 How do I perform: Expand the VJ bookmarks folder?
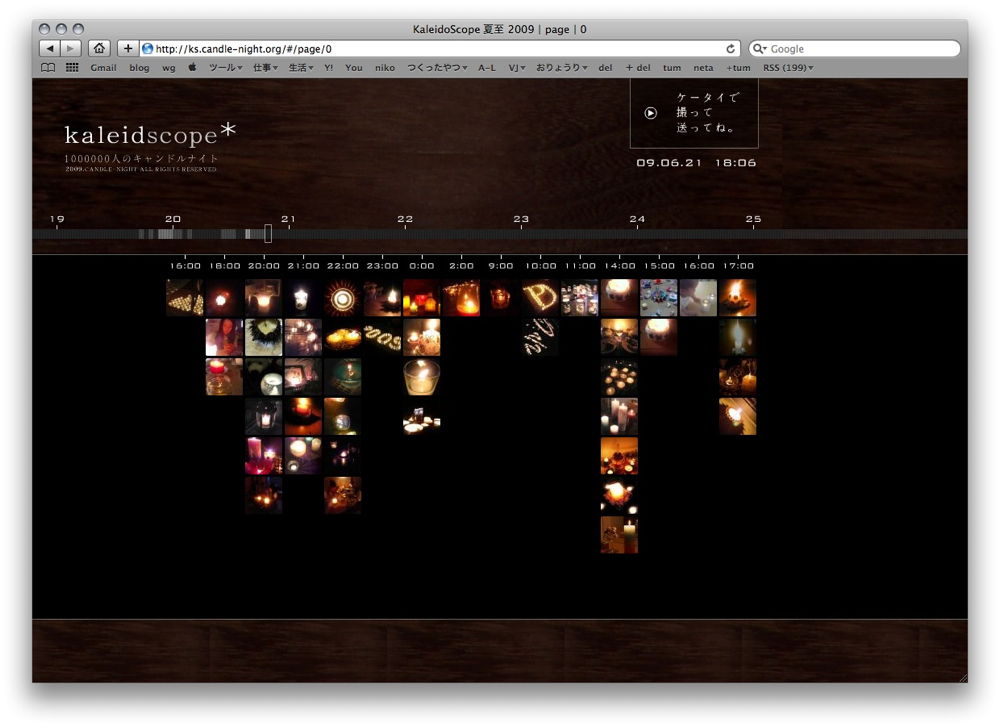pos(517,68)
